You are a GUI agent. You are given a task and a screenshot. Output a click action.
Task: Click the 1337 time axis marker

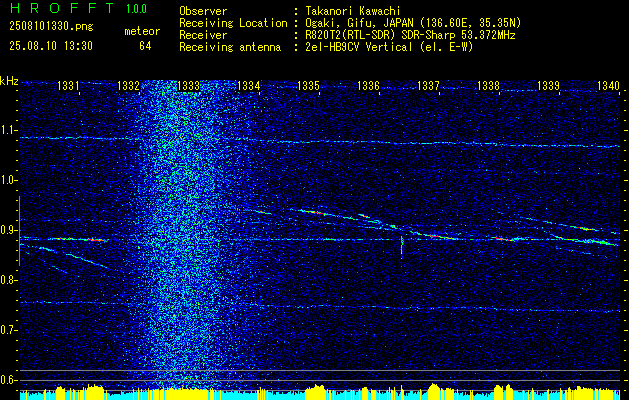pos(429,85)
